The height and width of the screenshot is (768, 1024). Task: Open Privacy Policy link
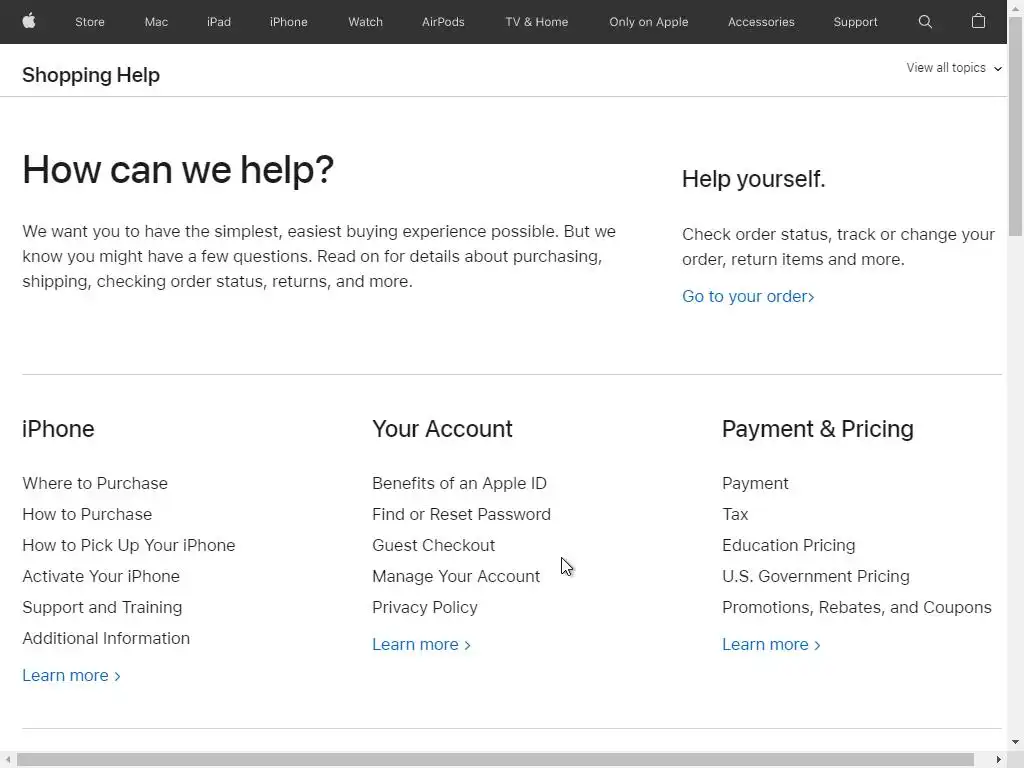424,607
